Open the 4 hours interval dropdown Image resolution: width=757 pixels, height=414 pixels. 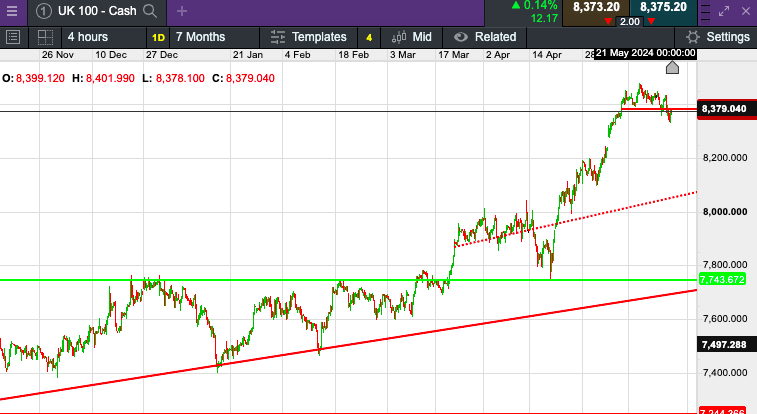tap(104, 37)
